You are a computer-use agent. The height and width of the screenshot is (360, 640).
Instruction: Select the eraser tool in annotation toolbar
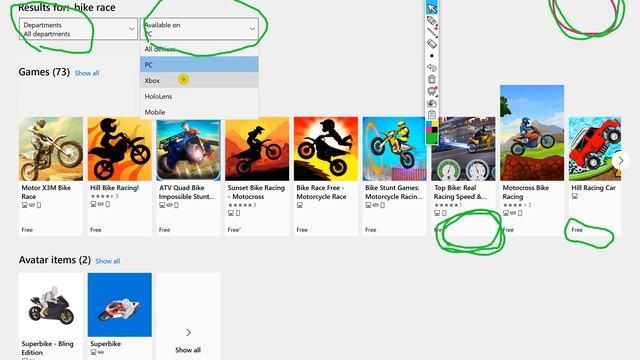pyautogui.click(x=432, y=43)
